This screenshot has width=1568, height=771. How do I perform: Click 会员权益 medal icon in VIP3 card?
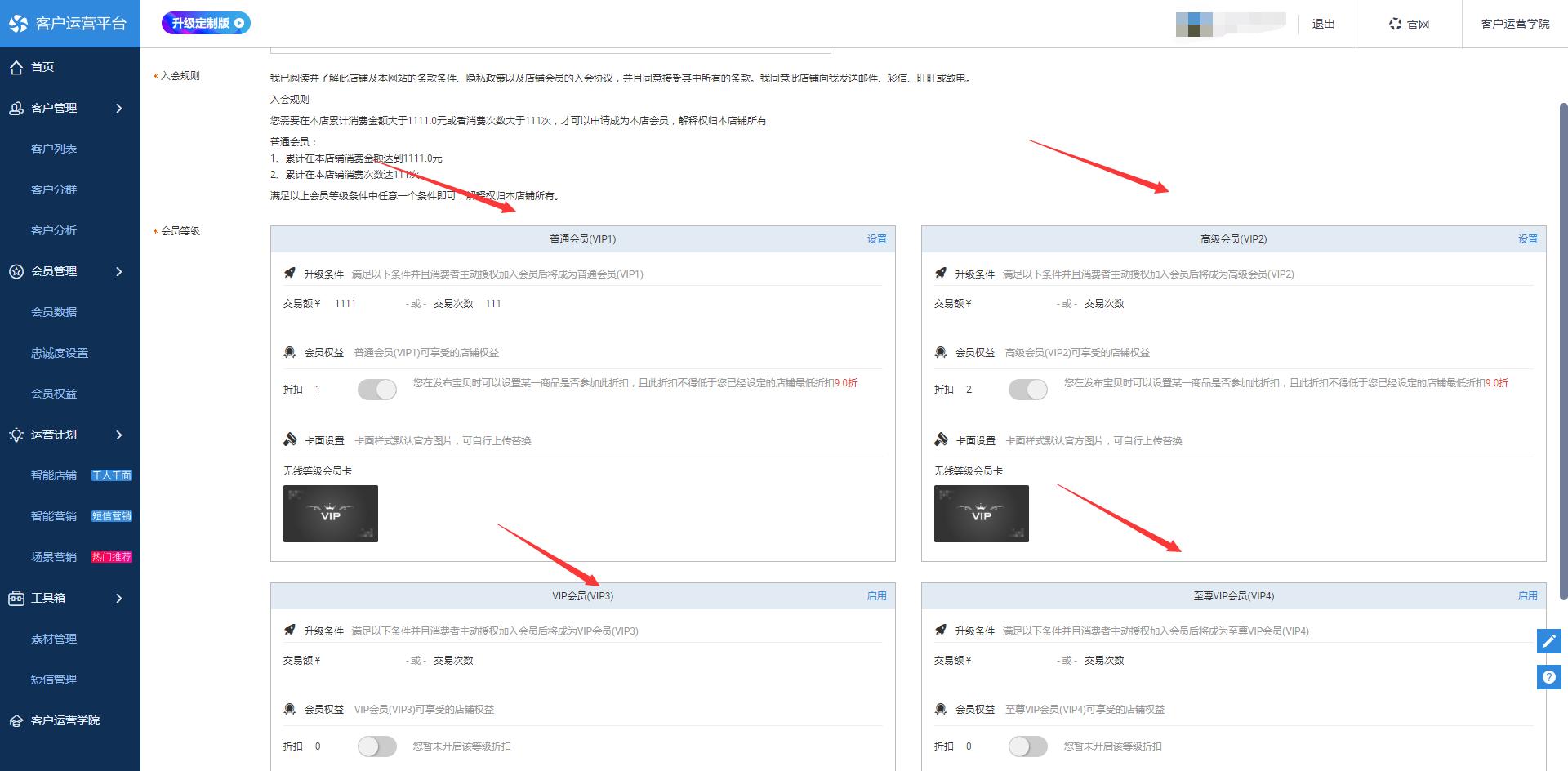point(290,709)
